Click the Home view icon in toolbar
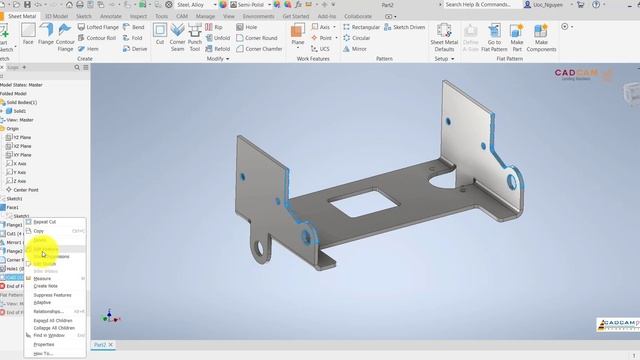Screen dimensions: 640x360 [69, 4]
